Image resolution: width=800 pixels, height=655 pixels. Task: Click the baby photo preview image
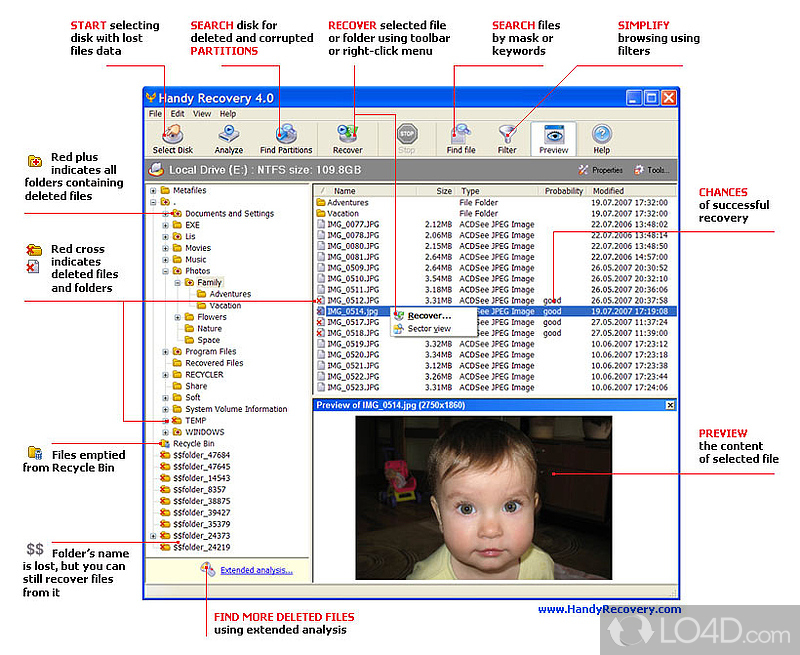(x=483, y=498)
